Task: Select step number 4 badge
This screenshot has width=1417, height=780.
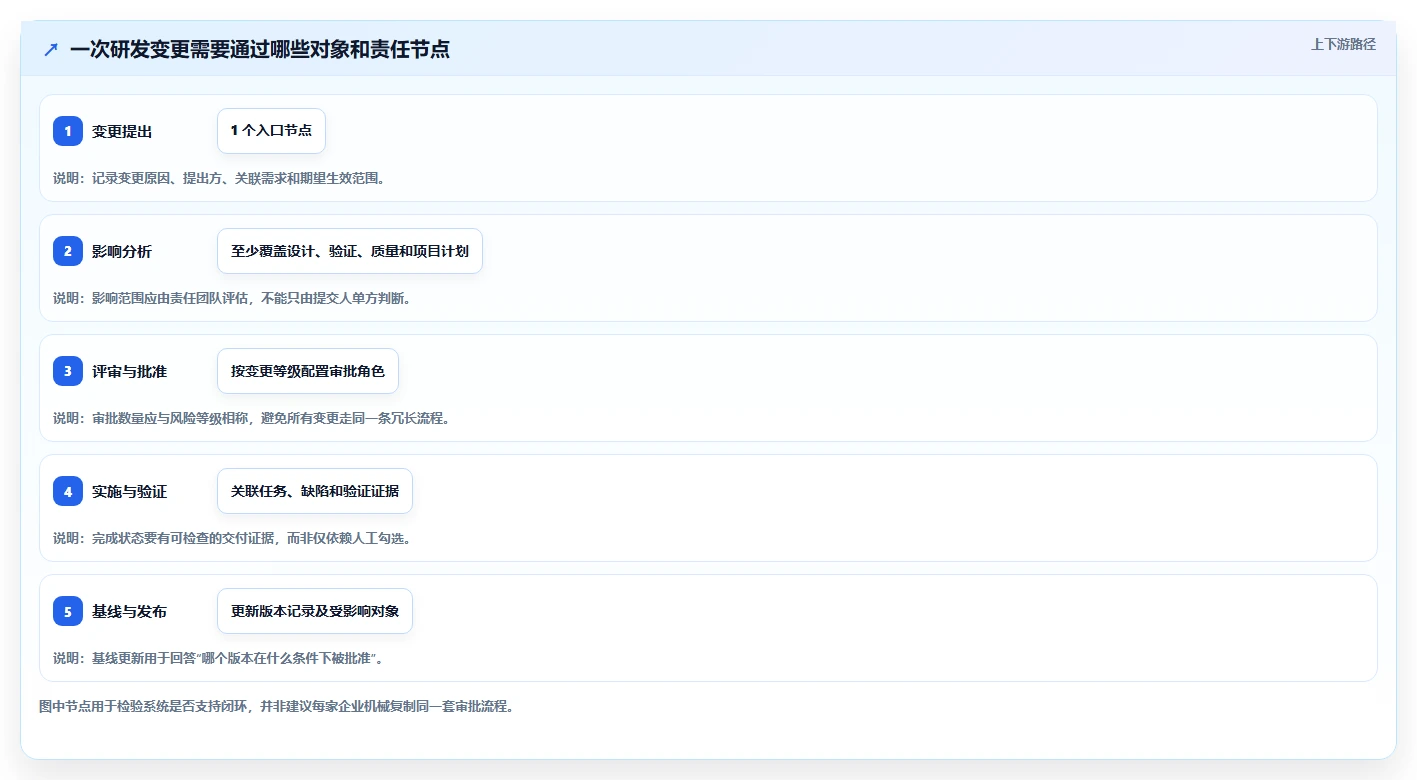Action: coord(68,491)
